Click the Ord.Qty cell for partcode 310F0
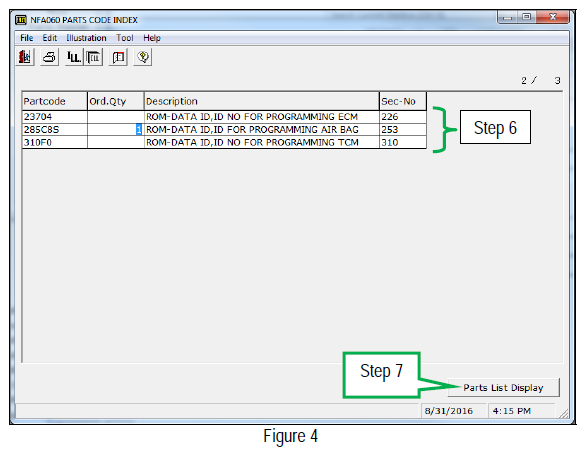586x456 pixels. click(x=115, y=142)
